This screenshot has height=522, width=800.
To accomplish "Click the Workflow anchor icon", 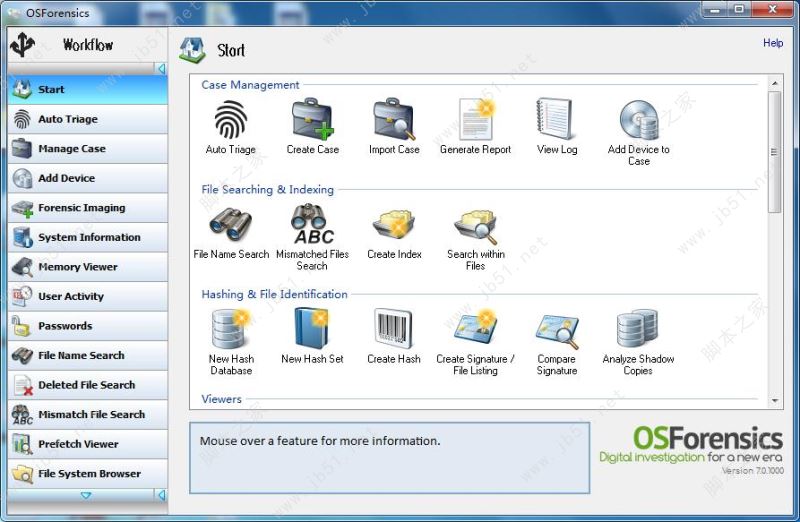I will coord(22,44).
